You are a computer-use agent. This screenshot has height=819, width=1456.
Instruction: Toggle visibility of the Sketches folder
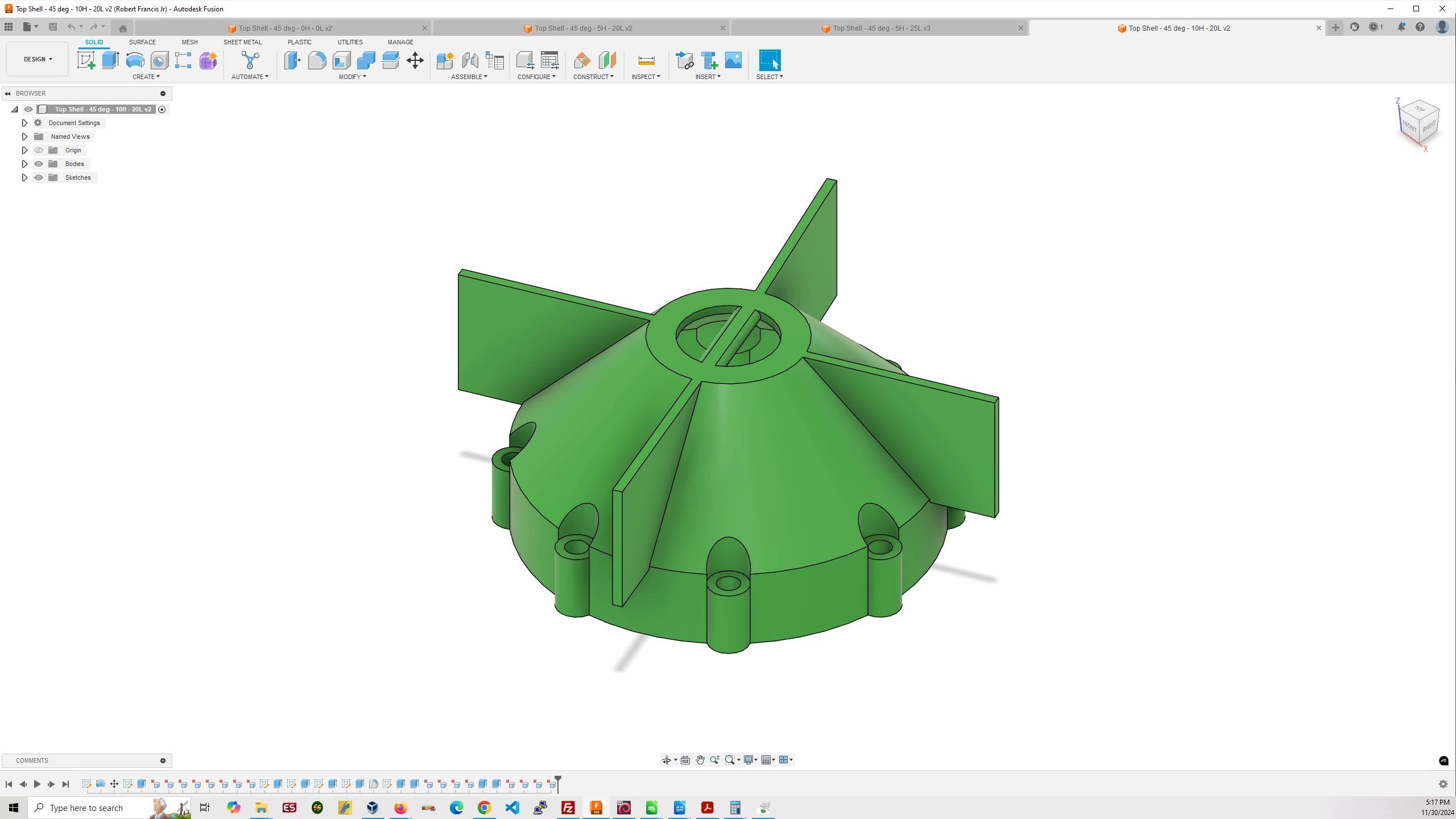point(39,177)
